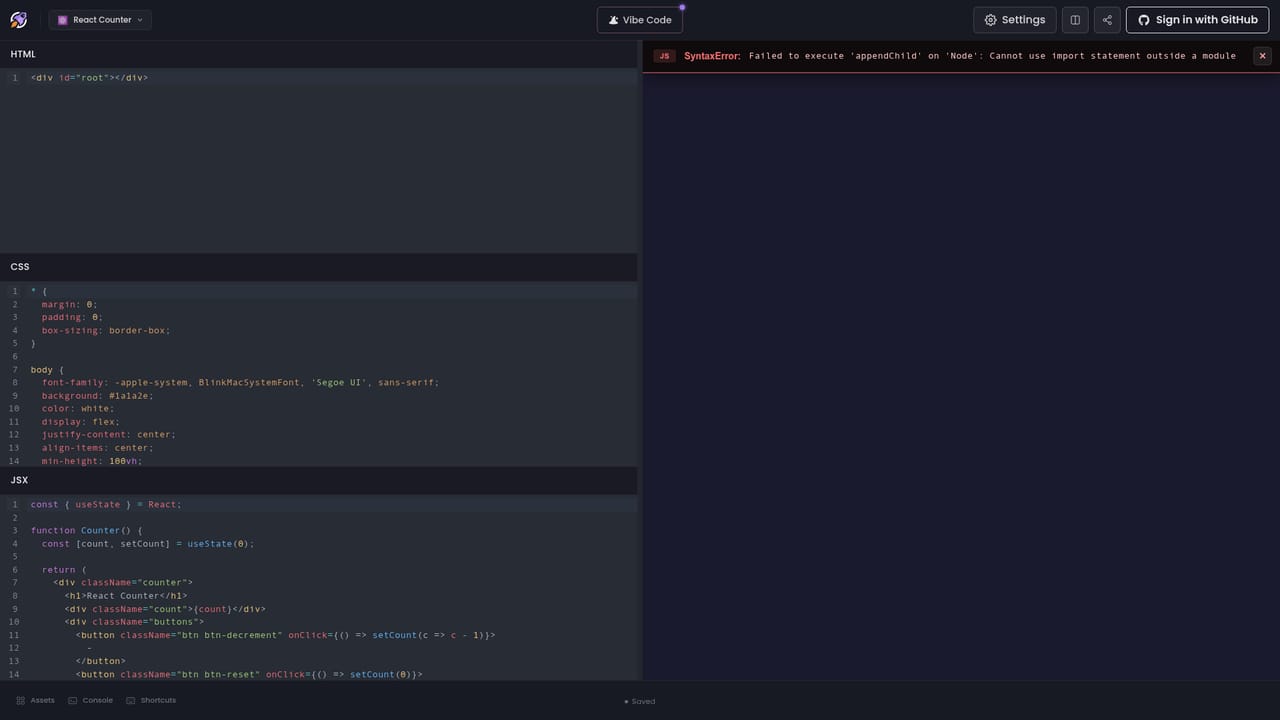Viewport: 1280px width, 720px height.
Task: Sign in with GitHub
Action: click(x=1198, y=20)
